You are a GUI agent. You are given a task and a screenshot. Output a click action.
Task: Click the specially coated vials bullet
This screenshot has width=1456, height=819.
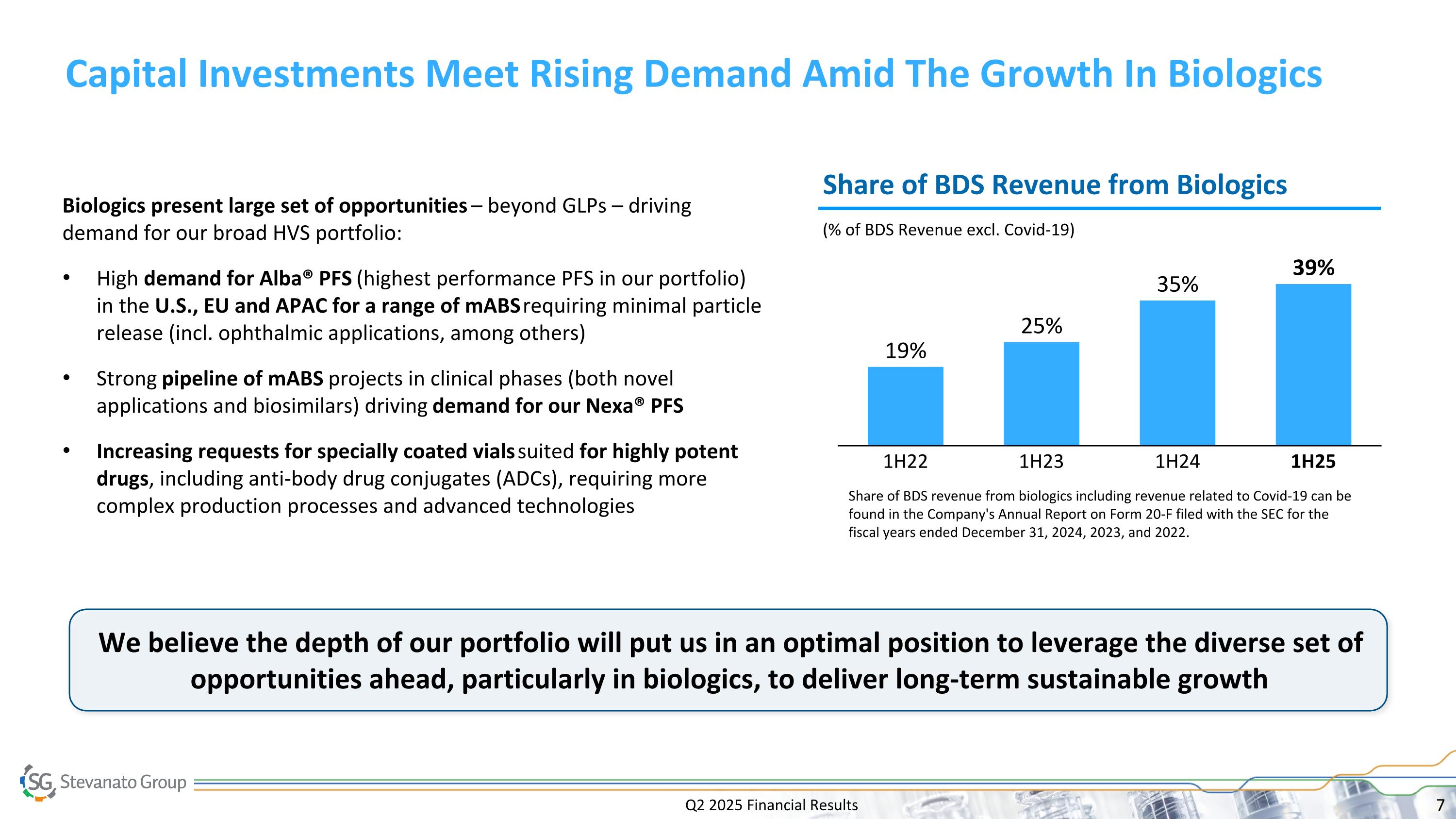click(x=416, y=479)
